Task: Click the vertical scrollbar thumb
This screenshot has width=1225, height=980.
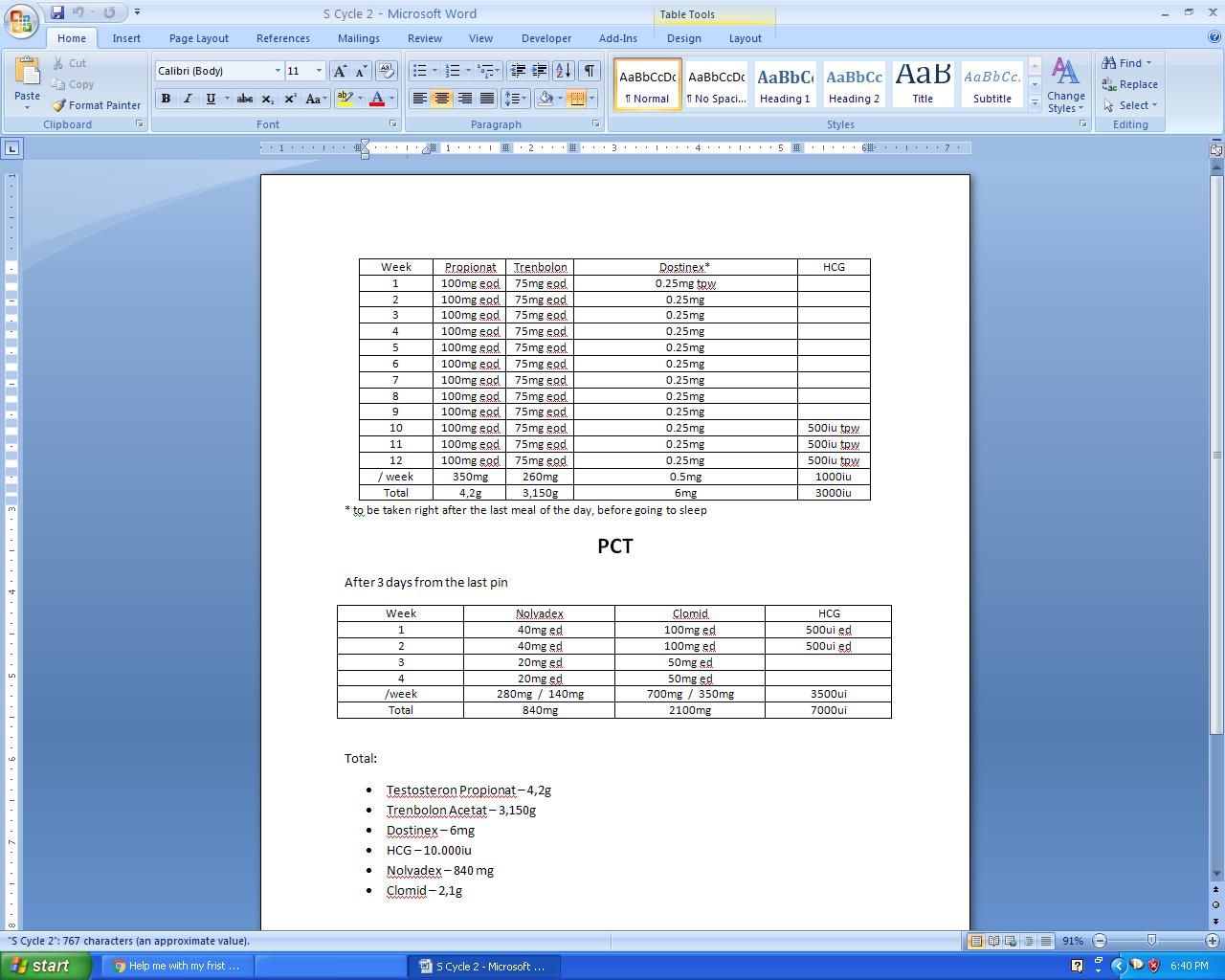Action: (x=1216, y=455)
